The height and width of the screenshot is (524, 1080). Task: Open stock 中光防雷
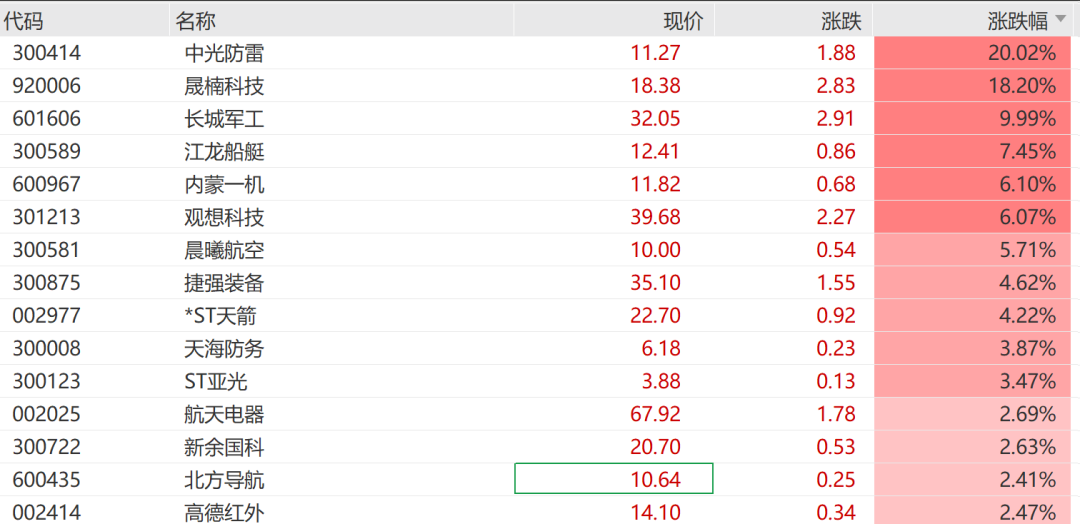point(225,53)
